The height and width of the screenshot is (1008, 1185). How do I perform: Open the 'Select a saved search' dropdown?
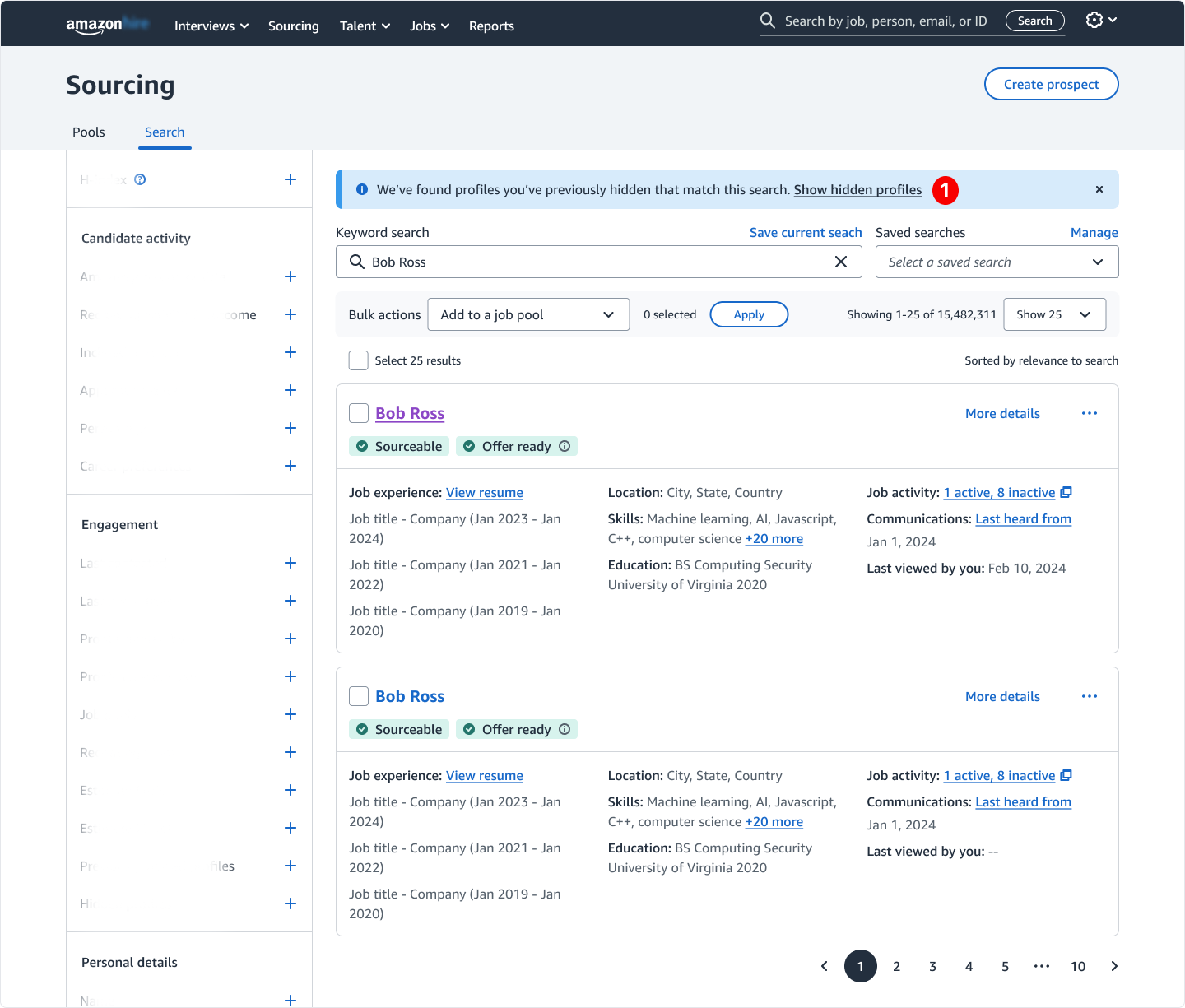coord(997,262)
